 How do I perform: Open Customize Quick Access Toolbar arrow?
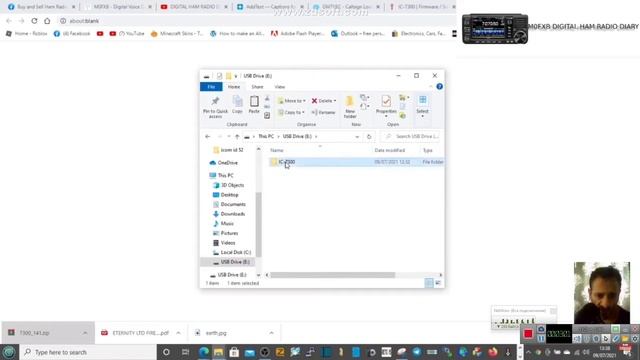coord(236,76)
